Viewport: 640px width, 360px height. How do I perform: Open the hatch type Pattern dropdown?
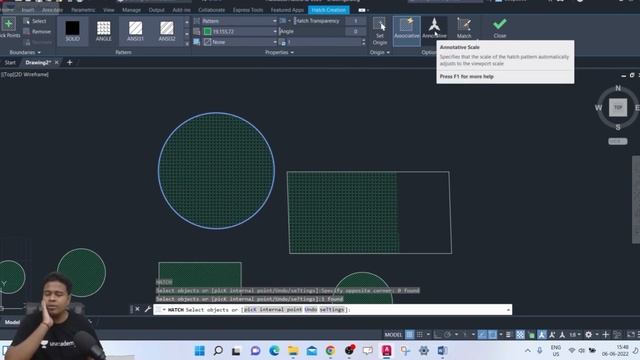coord(240,21)
